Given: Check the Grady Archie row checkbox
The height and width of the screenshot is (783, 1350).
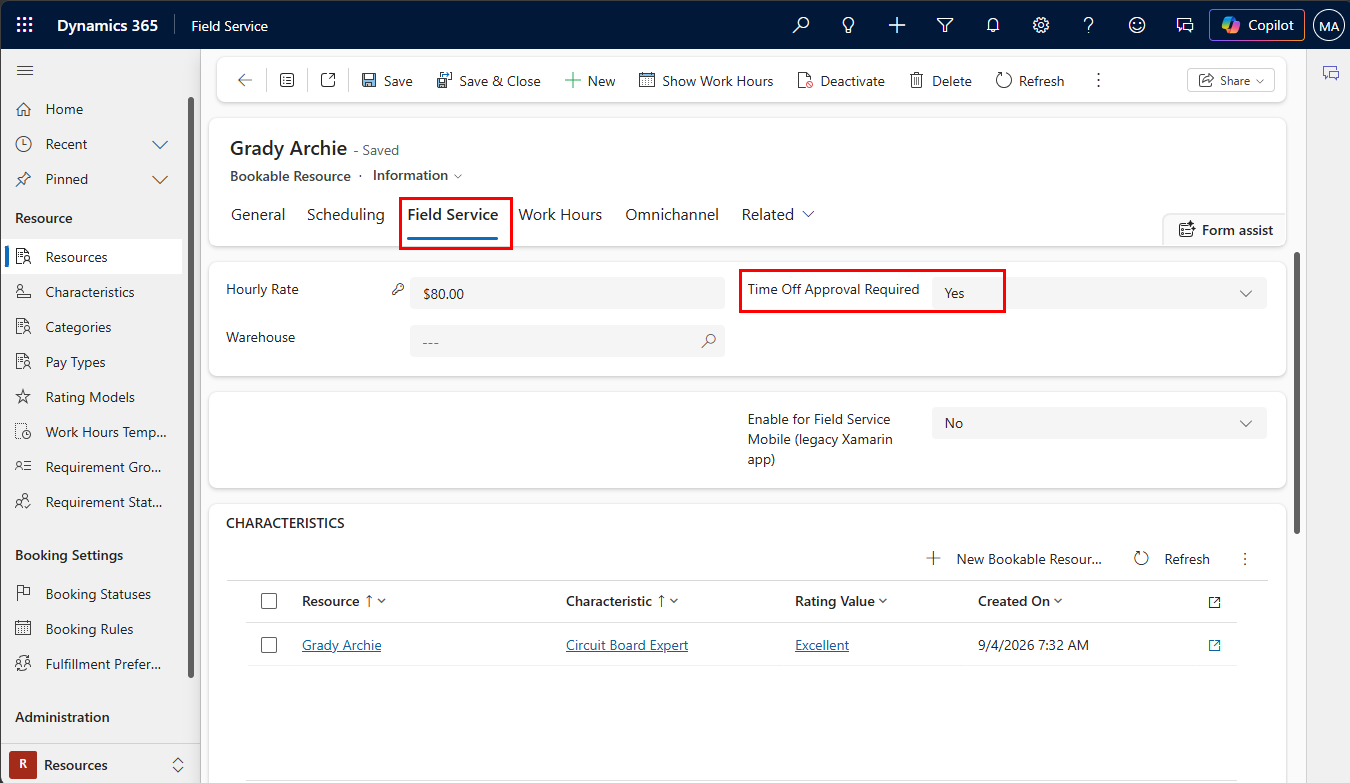Looking at the screenshot, I should 269,645.
